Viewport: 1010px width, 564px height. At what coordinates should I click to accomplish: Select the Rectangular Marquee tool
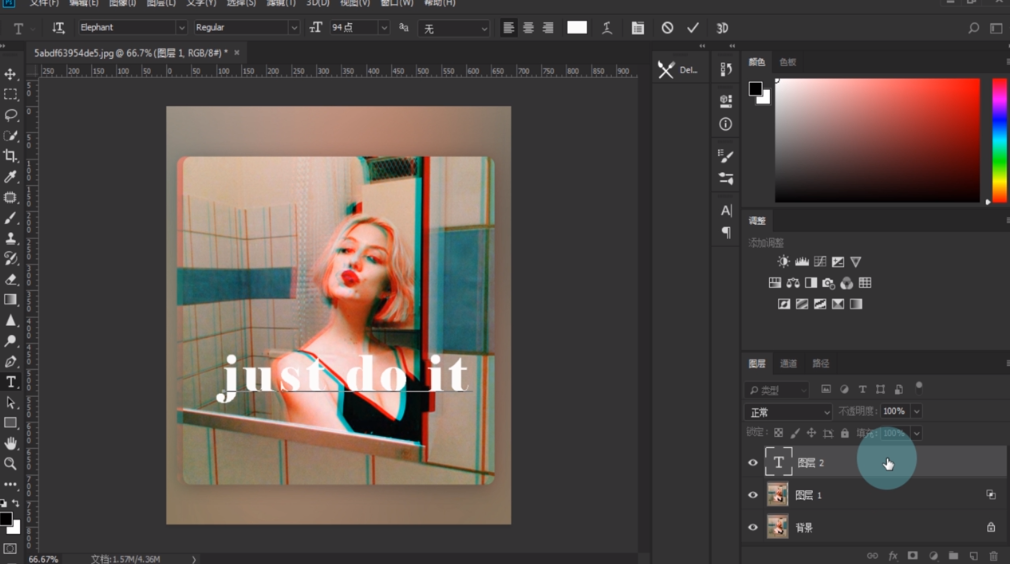10,95
